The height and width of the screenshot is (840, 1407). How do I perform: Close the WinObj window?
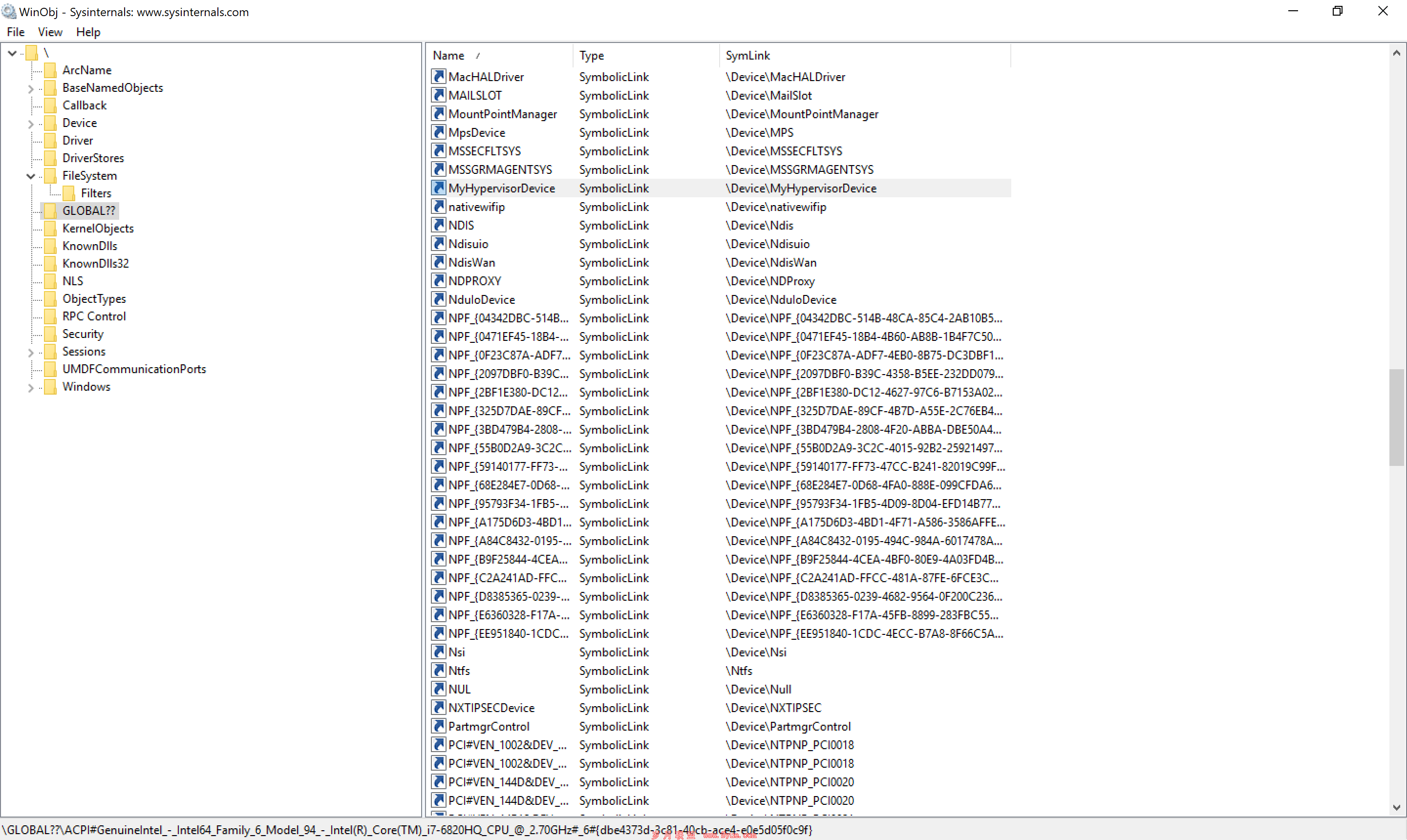pyautogui.click(x=1383, y=11)
